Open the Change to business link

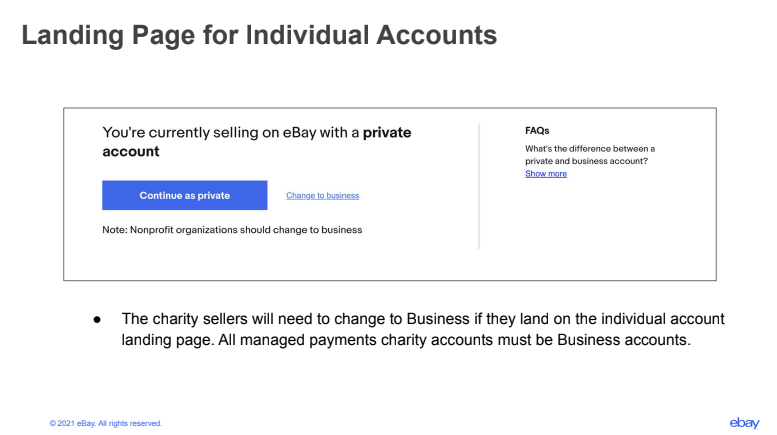323,195
